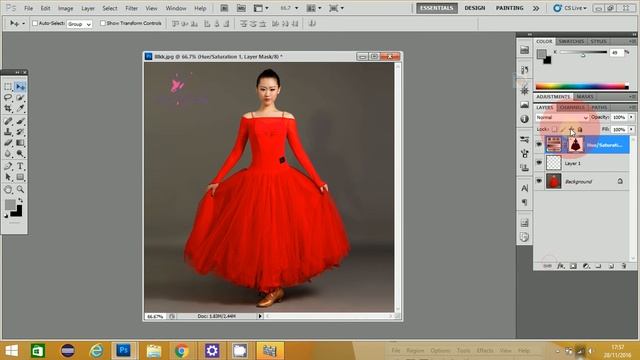This screenshot has height=360, width=640.
Task: Select the Crop tool
Action: pyautogui.click(x=8, y=108)
